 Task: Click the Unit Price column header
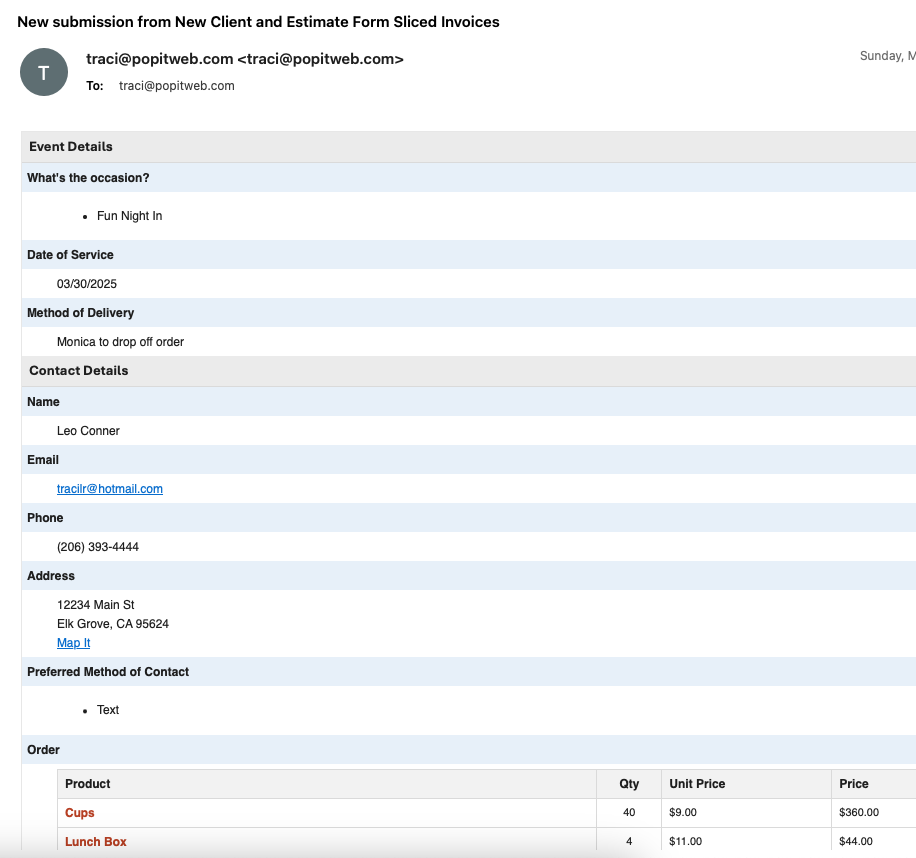(697, 784)
